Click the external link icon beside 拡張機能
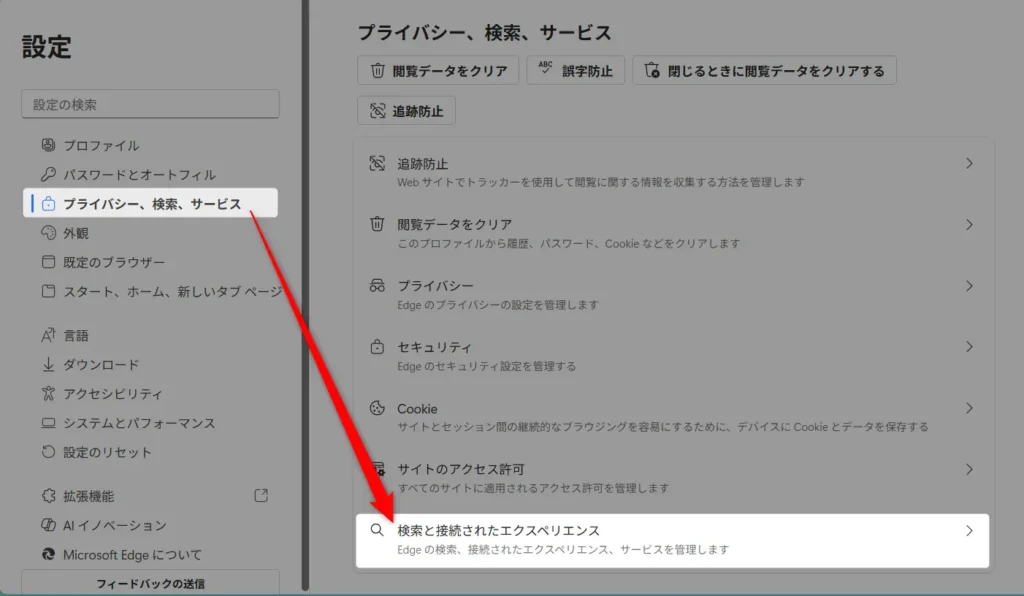1024x596 pixels. coord(261,495)
